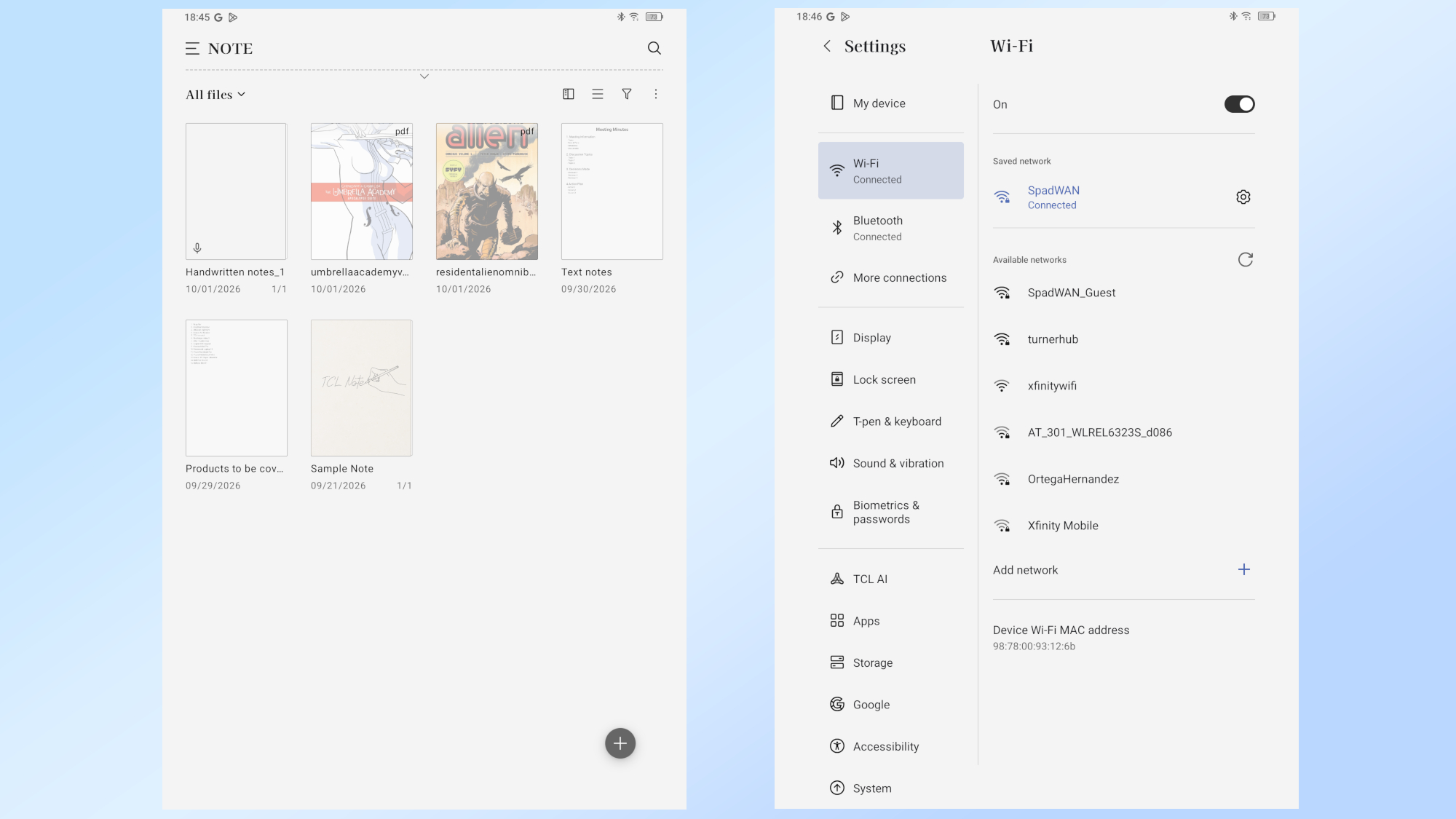Open Biometrics & passwords settings
The image size is (1456, 819).
coord(890,512)
